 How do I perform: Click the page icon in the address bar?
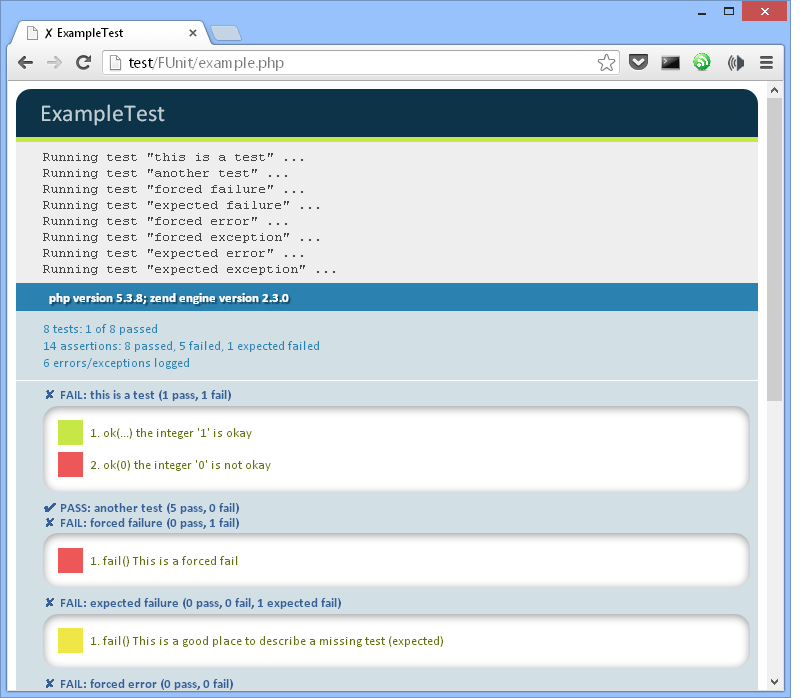[x=116, y=63]
